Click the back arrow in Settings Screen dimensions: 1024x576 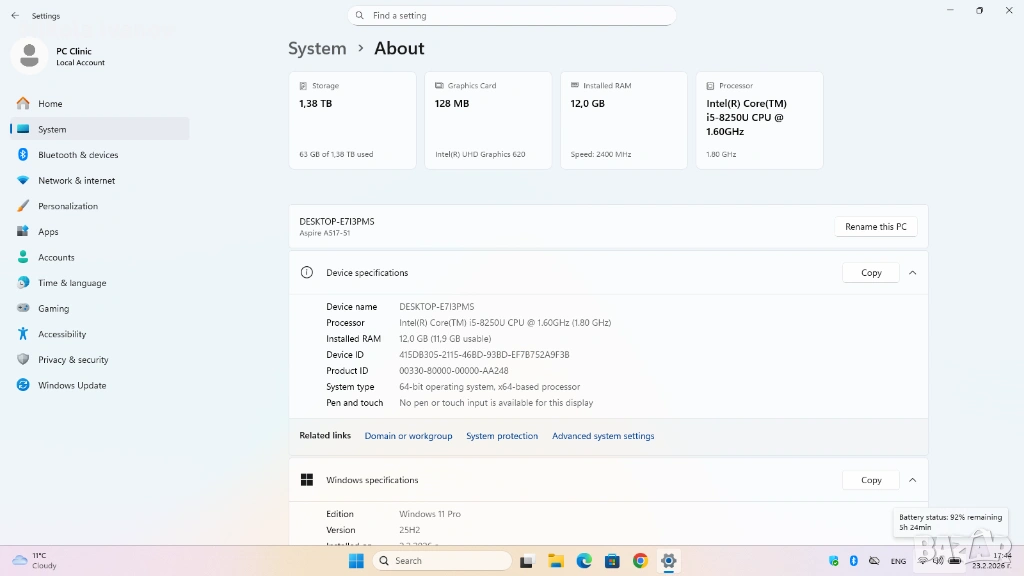pyautogui.click(x=15, y=16)
